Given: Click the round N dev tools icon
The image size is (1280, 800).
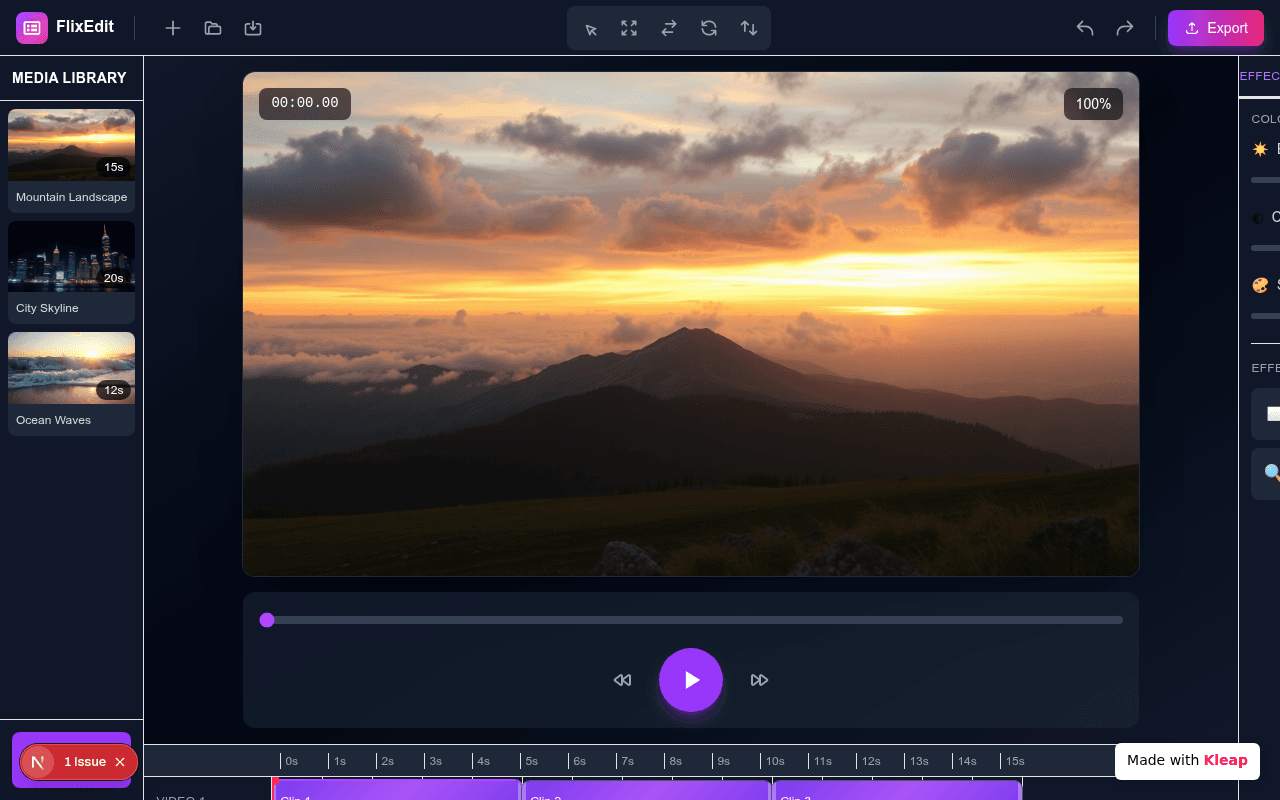Looking at the screenshot, I should click(x=38, y=762).
